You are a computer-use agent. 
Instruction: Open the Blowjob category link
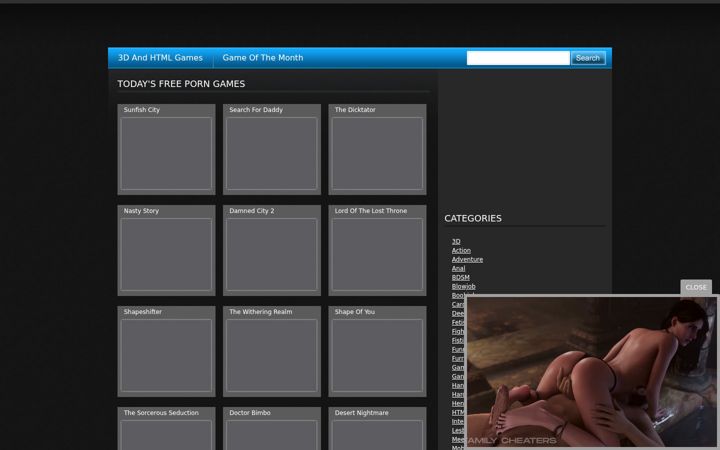463,287
